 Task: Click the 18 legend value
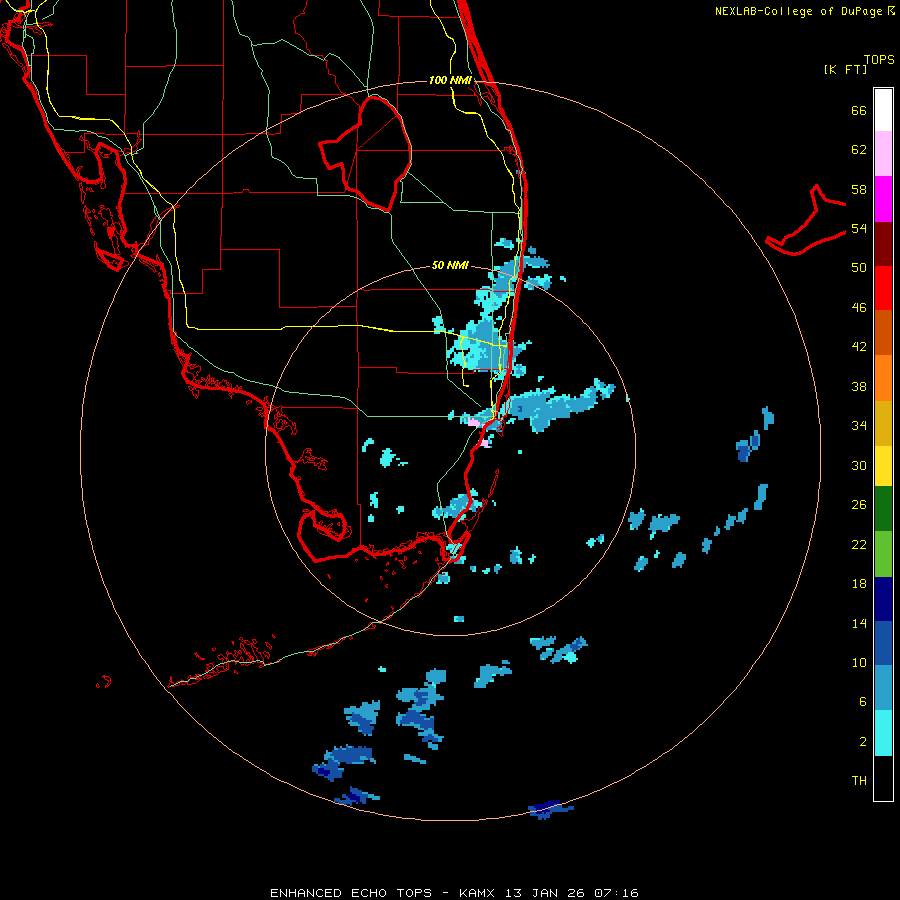859,584
